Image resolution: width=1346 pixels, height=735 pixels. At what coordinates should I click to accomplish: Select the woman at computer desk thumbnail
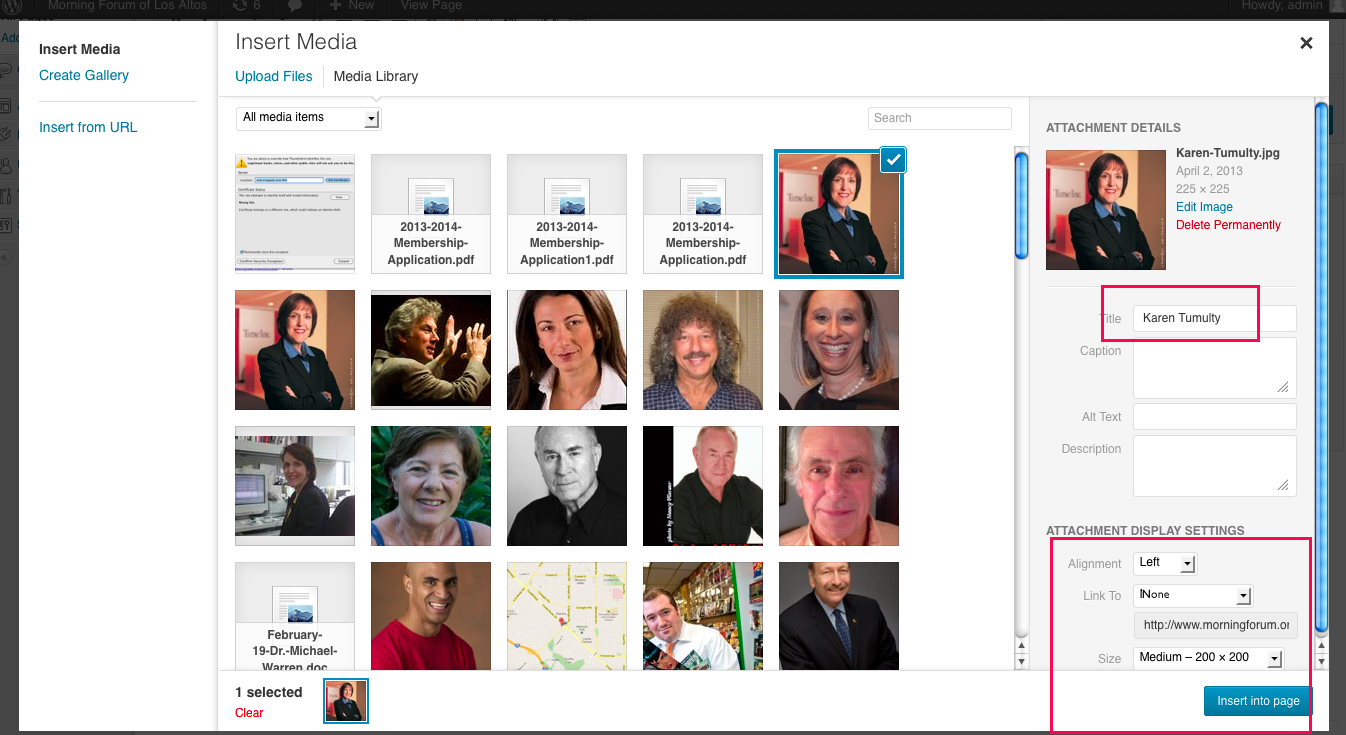(x=295, y=486)
